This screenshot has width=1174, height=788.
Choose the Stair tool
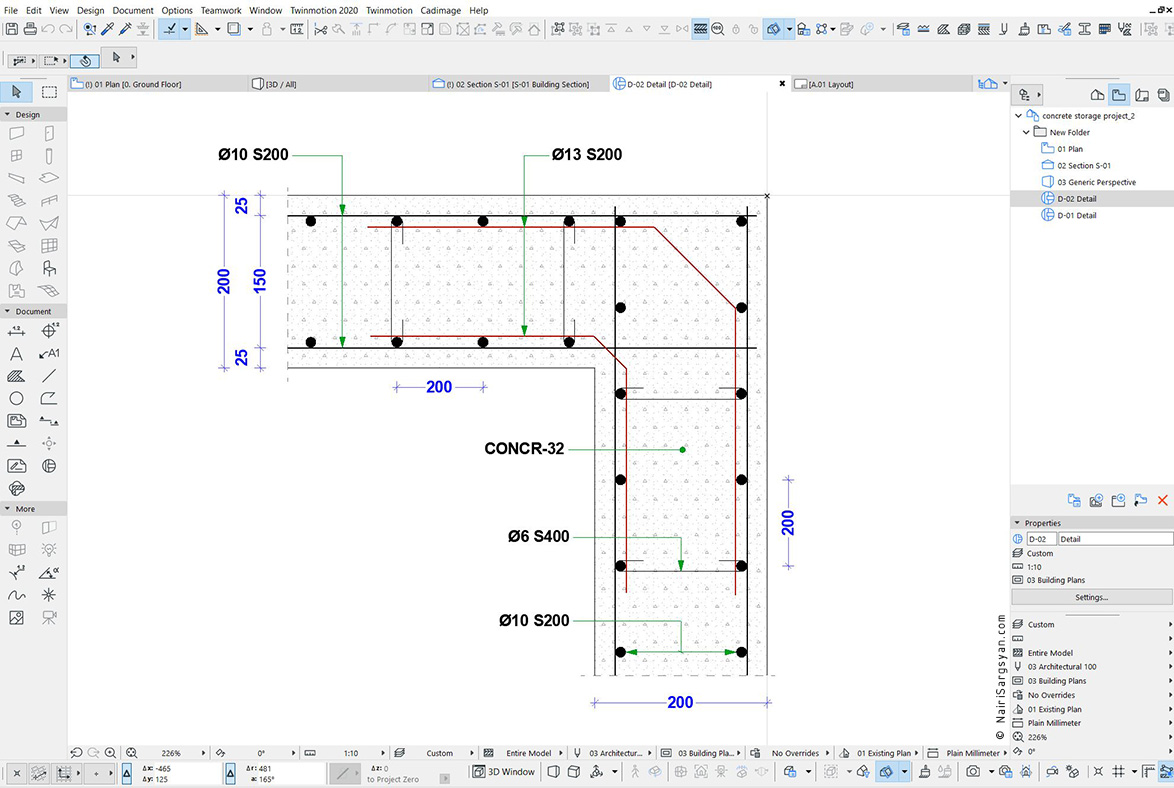(16, 201)
